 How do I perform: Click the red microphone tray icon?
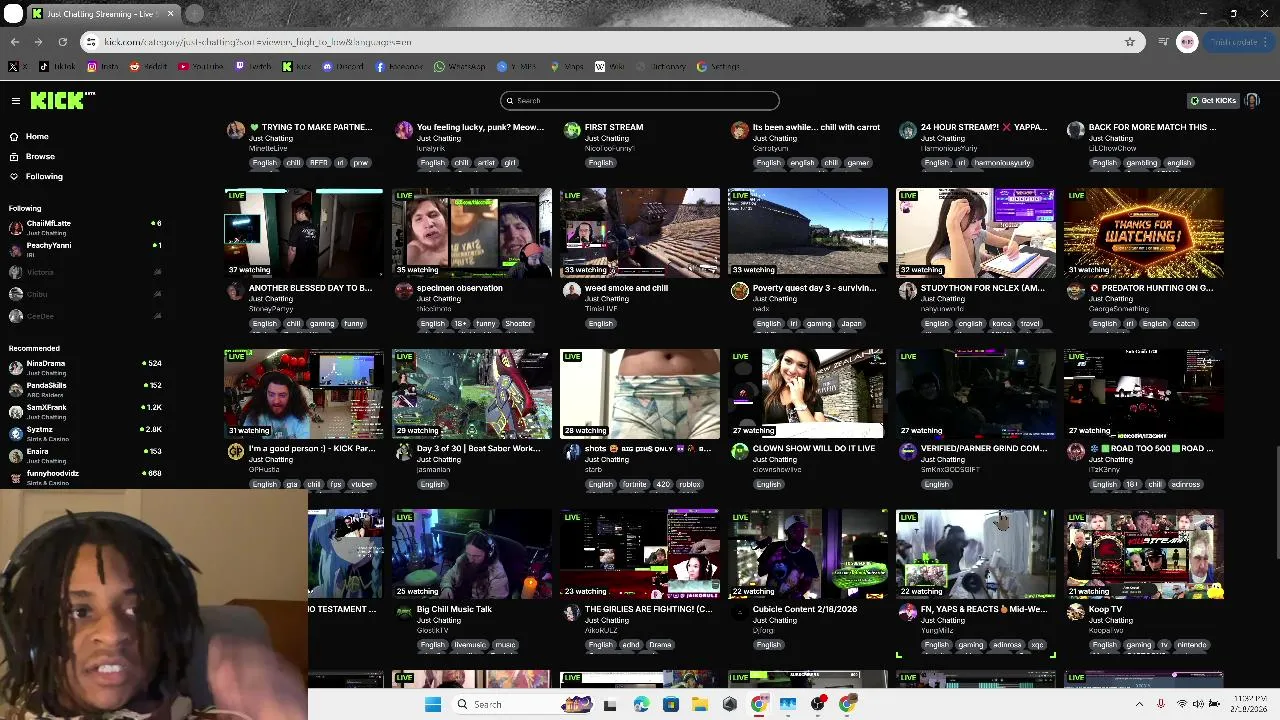coord(1160,704)
